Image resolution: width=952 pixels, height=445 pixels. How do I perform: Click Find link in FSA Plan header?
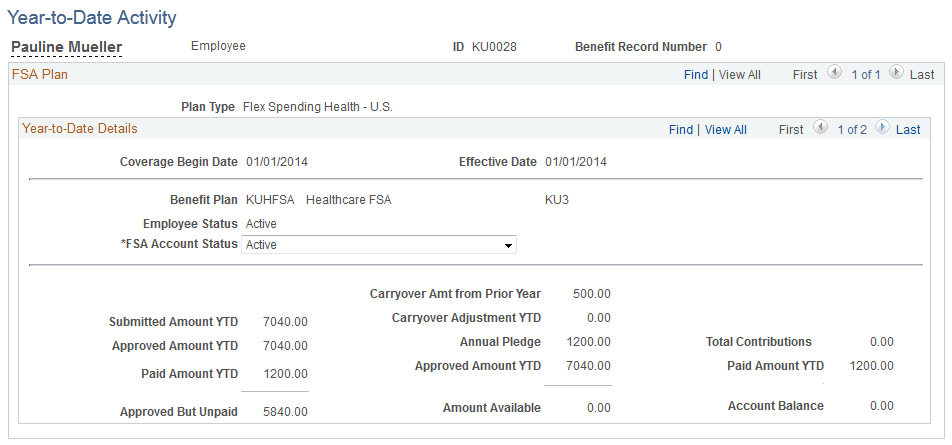(696, 75)
